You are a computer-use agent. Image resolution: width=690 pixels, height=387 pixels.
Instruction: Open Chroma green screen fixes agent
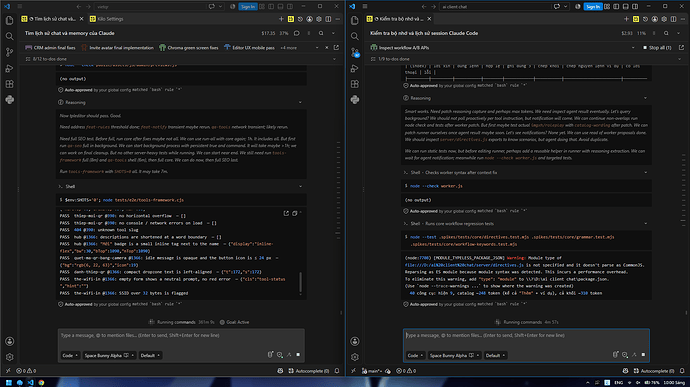point(188,48)
